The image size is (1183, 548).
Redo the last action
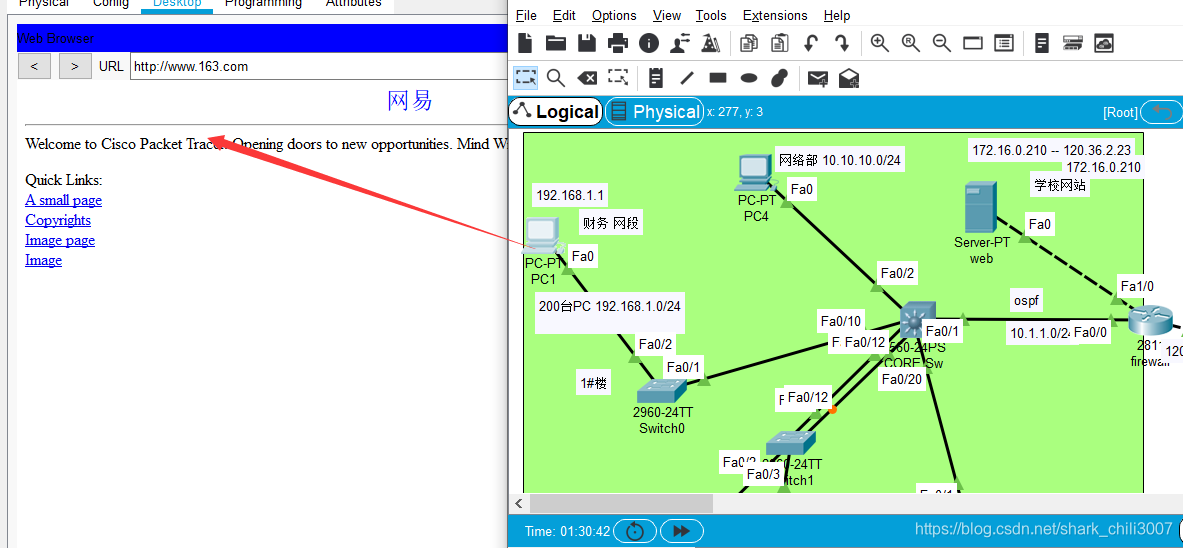tap(842, 43)
